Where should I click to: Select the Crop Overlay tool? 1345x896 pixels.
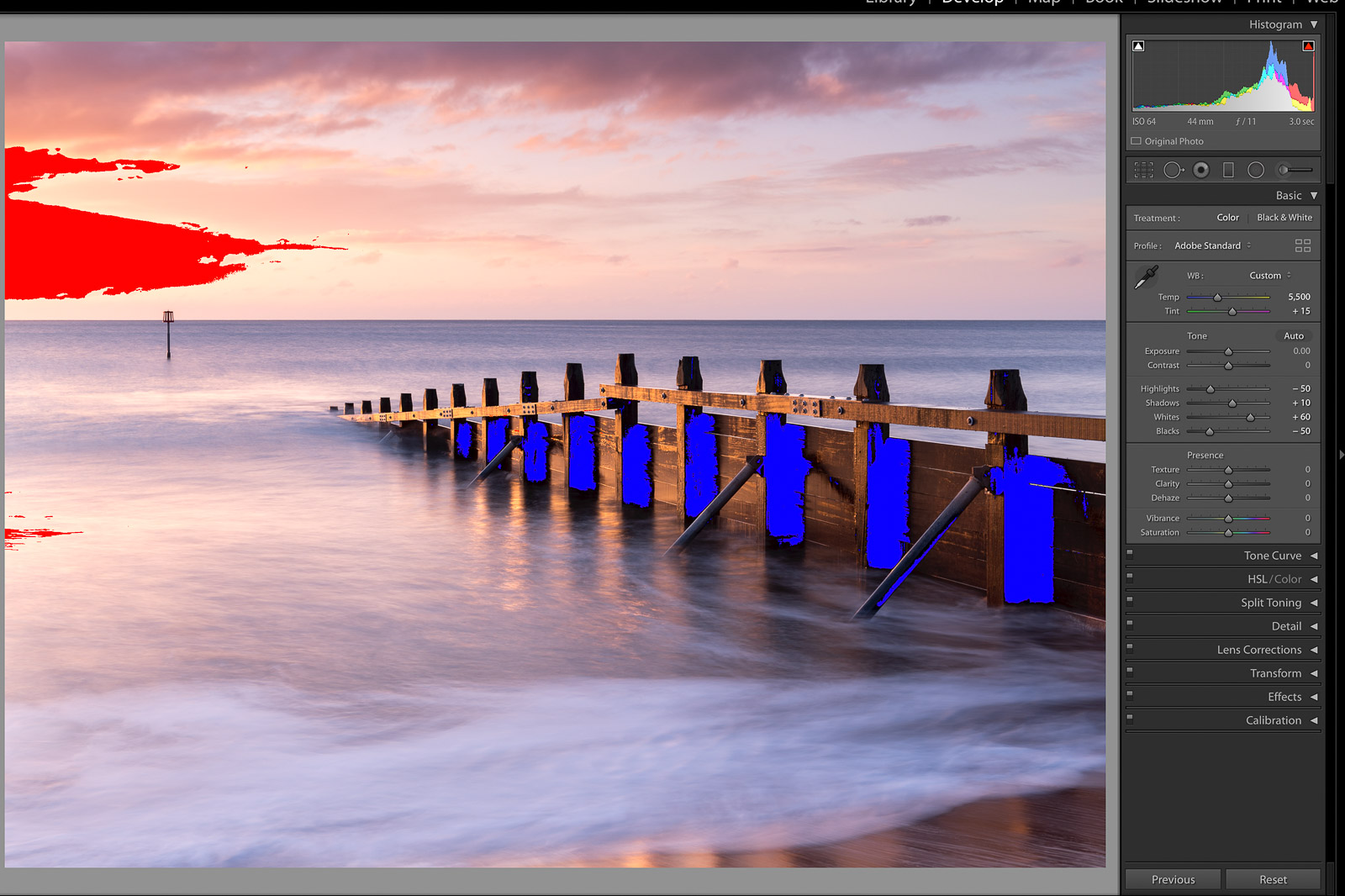tap(1143, 171)
